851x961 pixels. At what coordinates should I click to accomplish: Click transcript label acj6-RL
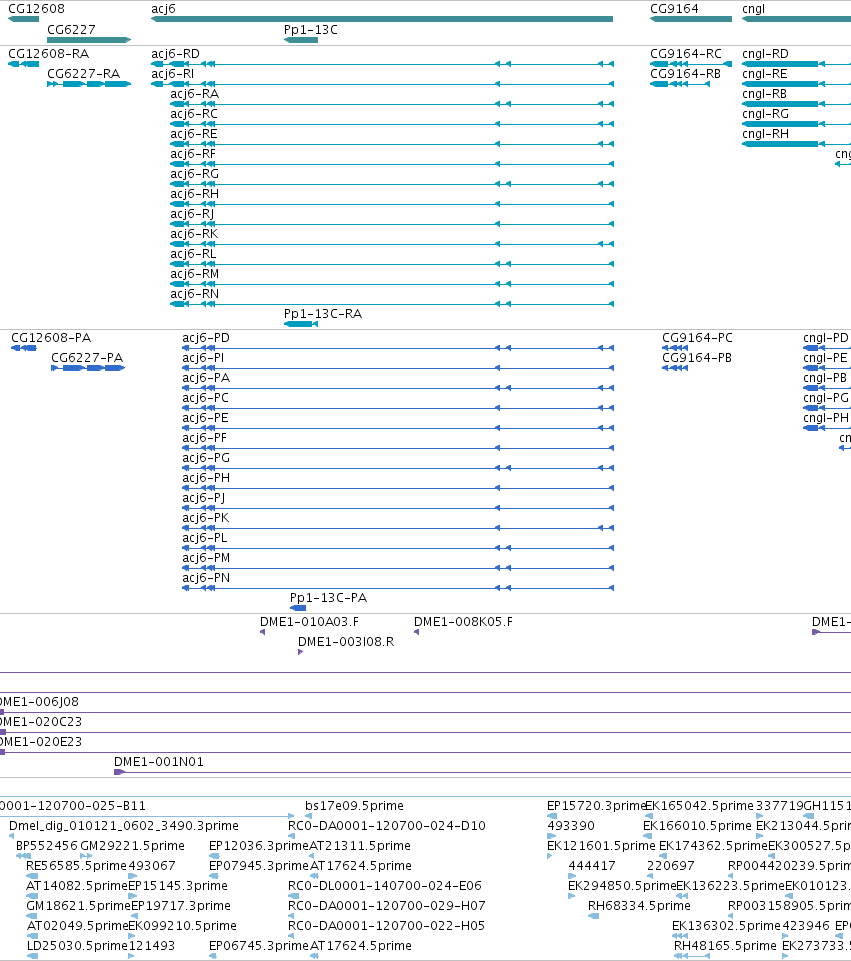pos(193,254)
